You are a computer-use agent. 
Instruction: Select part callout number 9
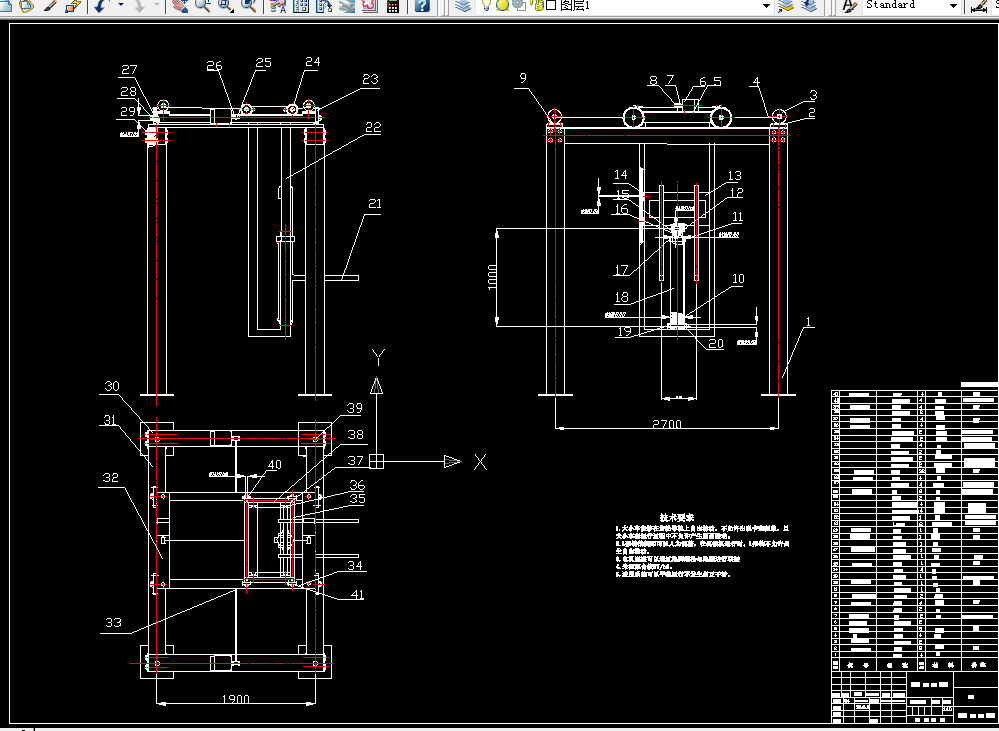coord(523,78)
